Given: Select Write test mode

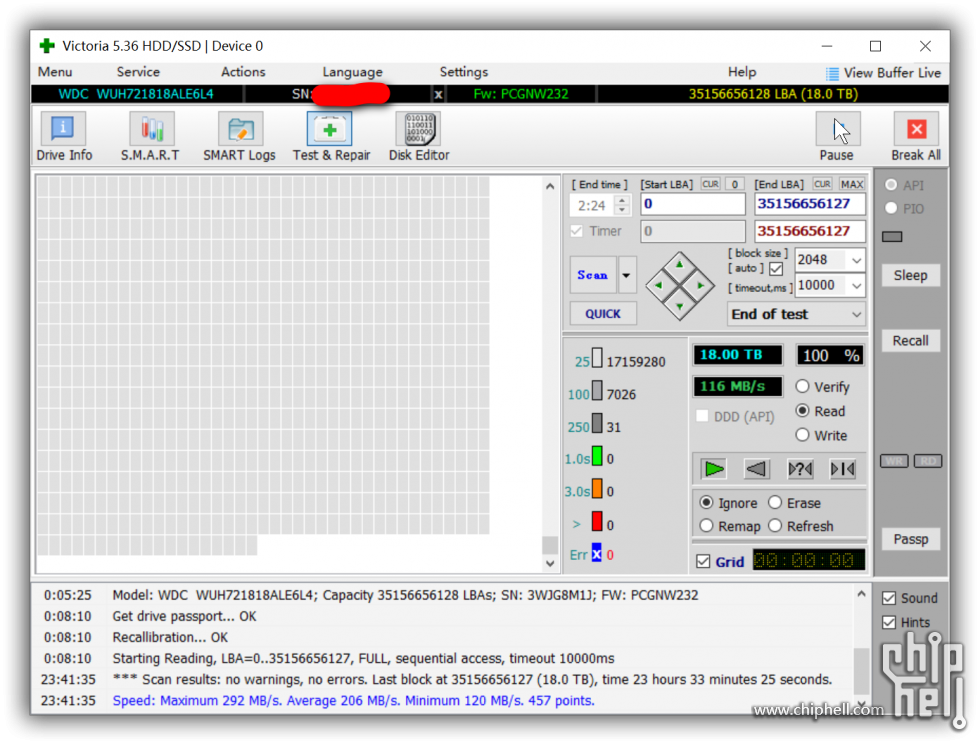Looking at the screenshot, I should (802, 435).
